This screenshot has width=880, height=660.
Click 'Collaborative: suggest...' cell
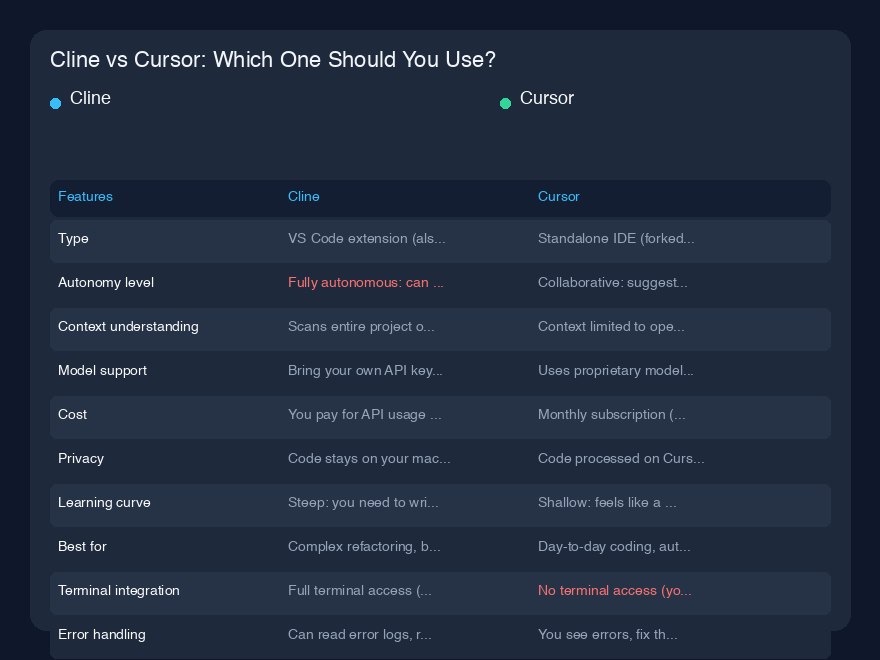point(612,282)
